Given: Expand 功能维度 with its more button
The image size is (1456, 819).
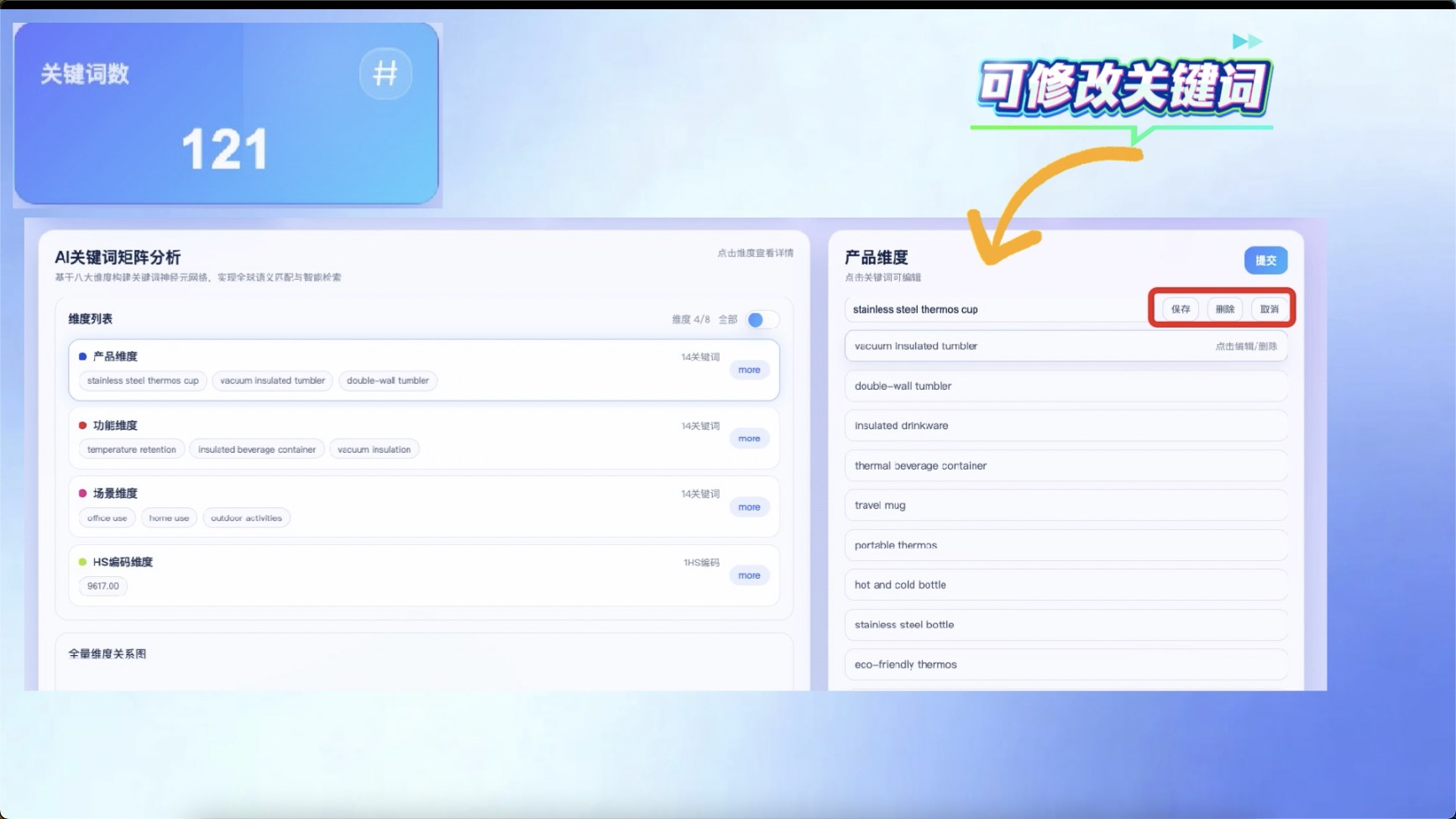Looking at the screenshot, I should pos(749,438).
